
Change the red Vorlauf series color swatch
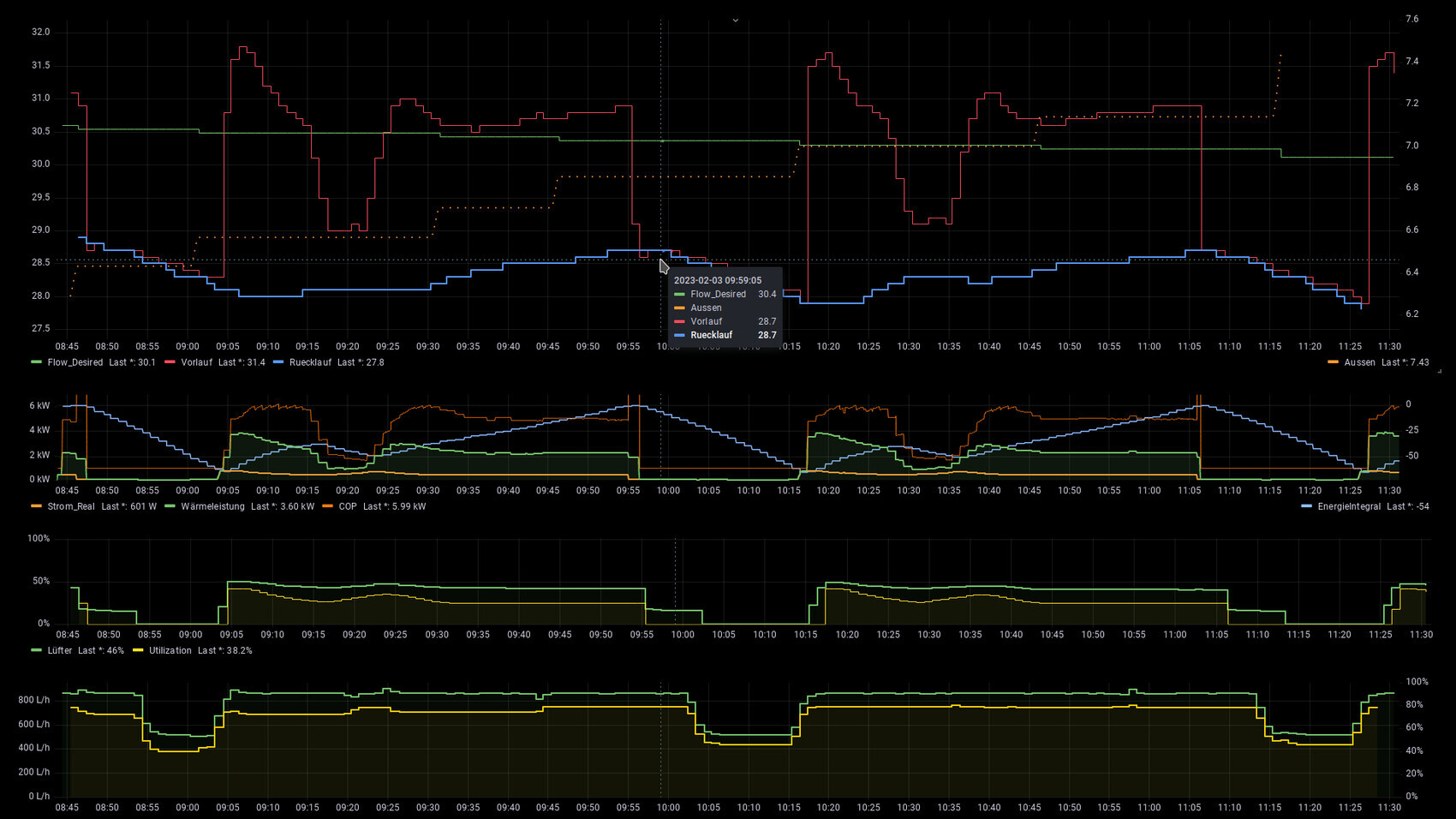[x=170, y=362]
